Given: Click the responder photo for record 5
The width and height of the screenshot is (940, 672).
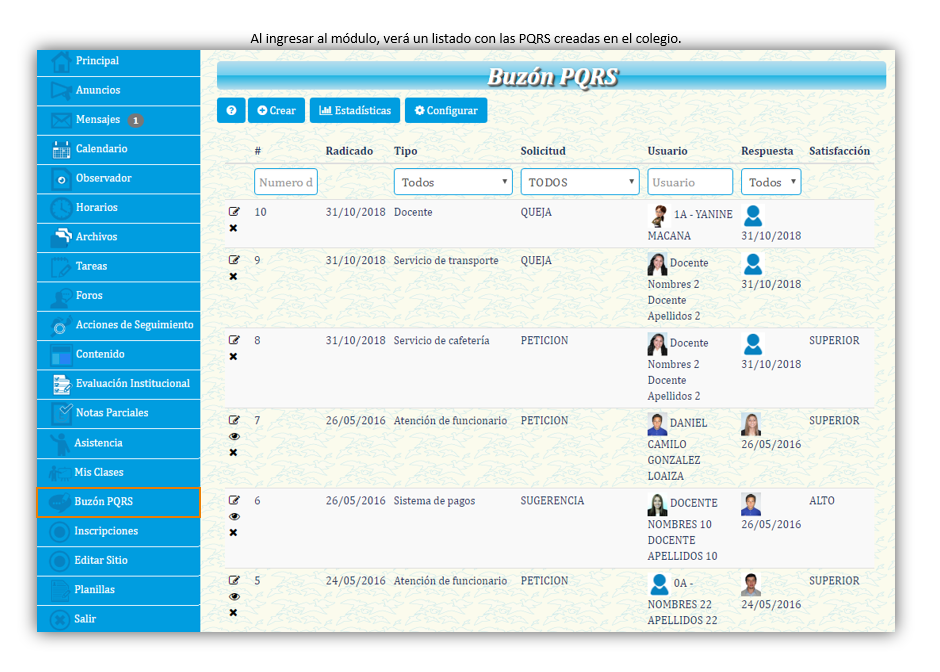Looking at the screenshot, I should (751, 584).
